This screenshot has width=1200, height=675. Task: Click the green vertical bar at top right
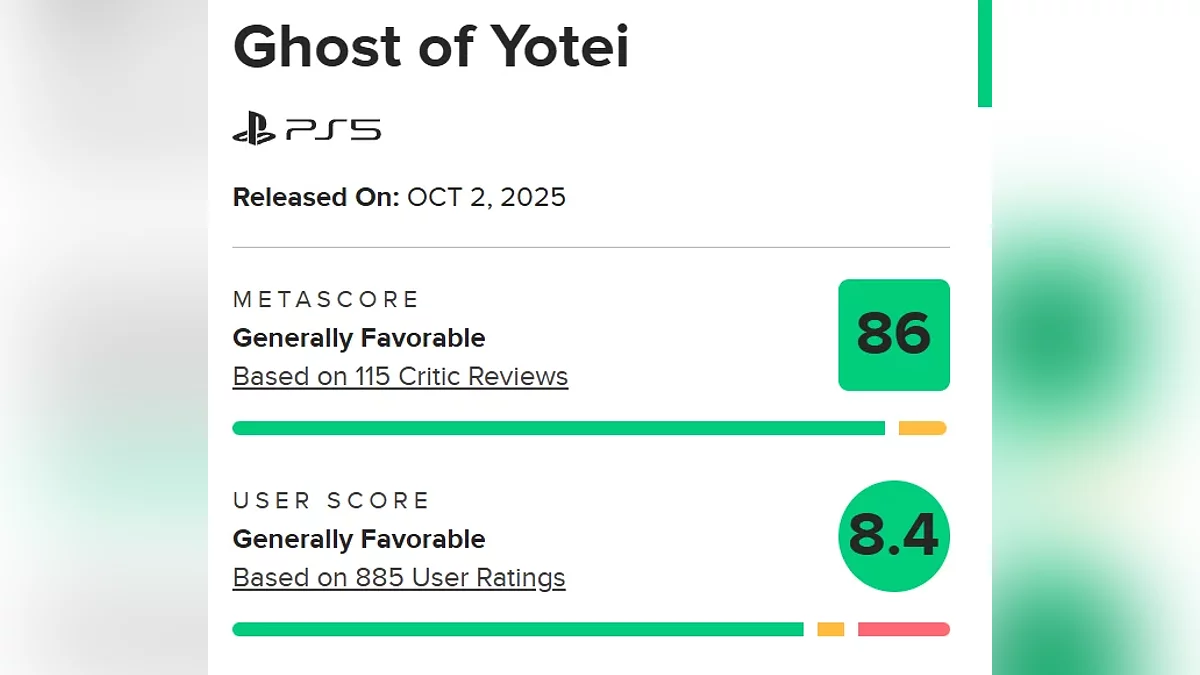click(984, 52)
